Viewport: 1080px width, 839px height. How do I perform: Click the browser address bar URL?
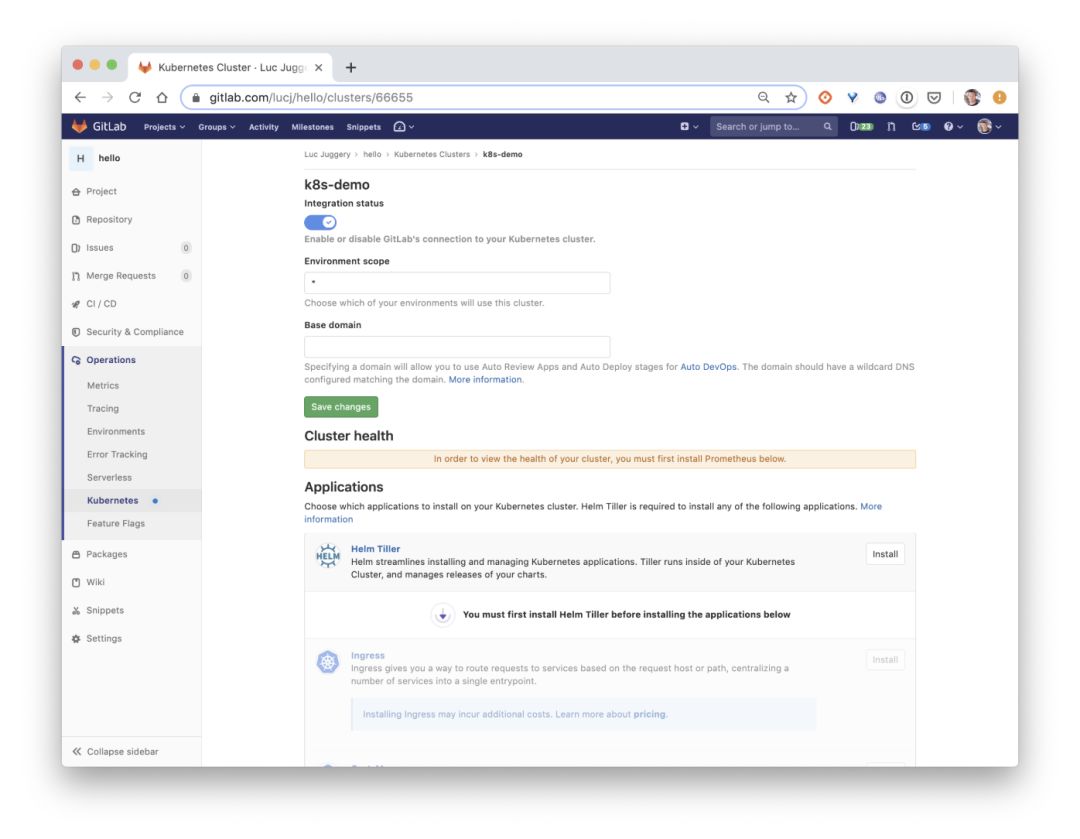click(311, 97)
